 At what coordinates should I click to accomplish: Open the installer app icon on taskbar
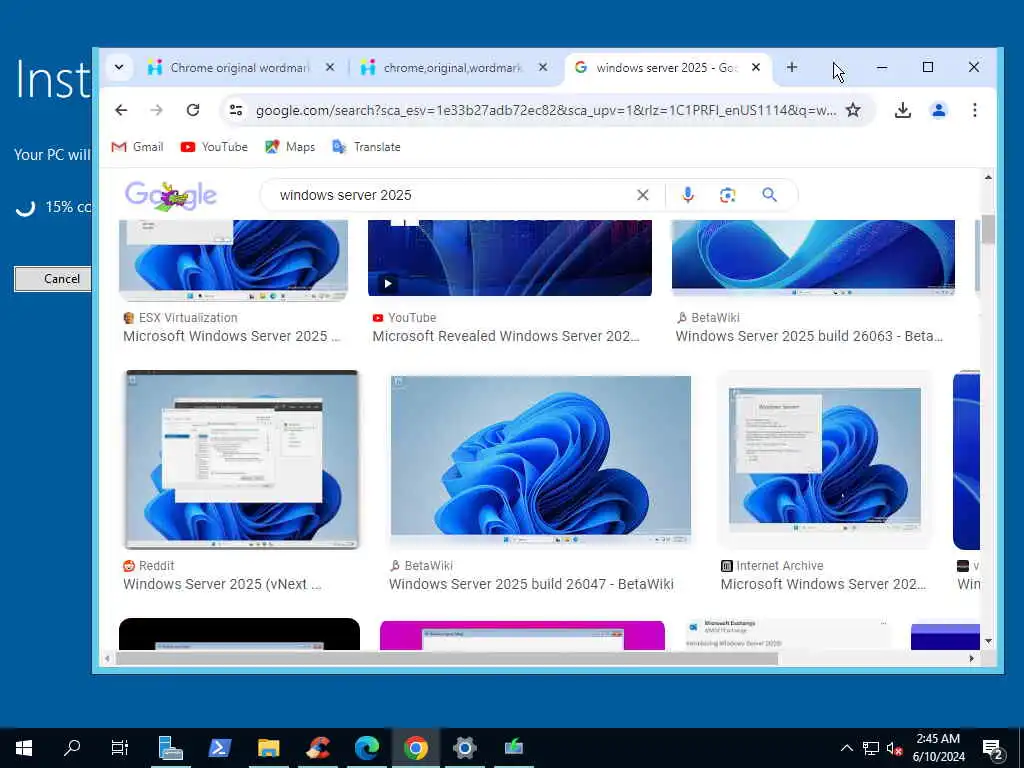click(514, 747)
